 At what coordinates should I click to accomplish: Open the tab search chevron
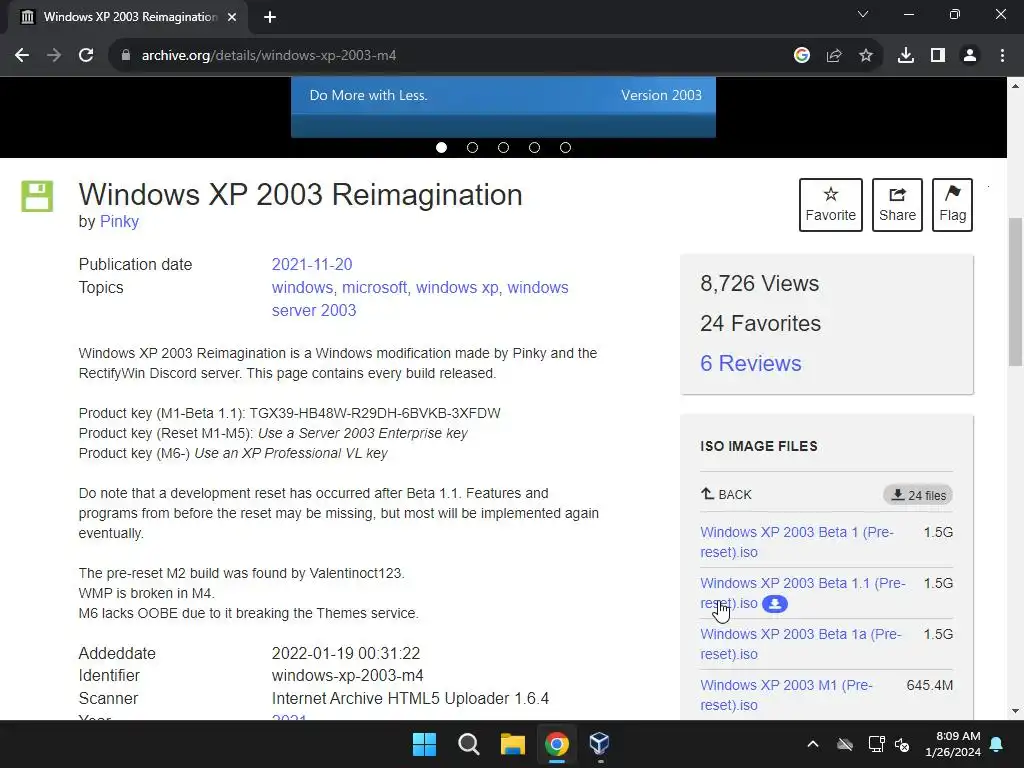point(863,14)
